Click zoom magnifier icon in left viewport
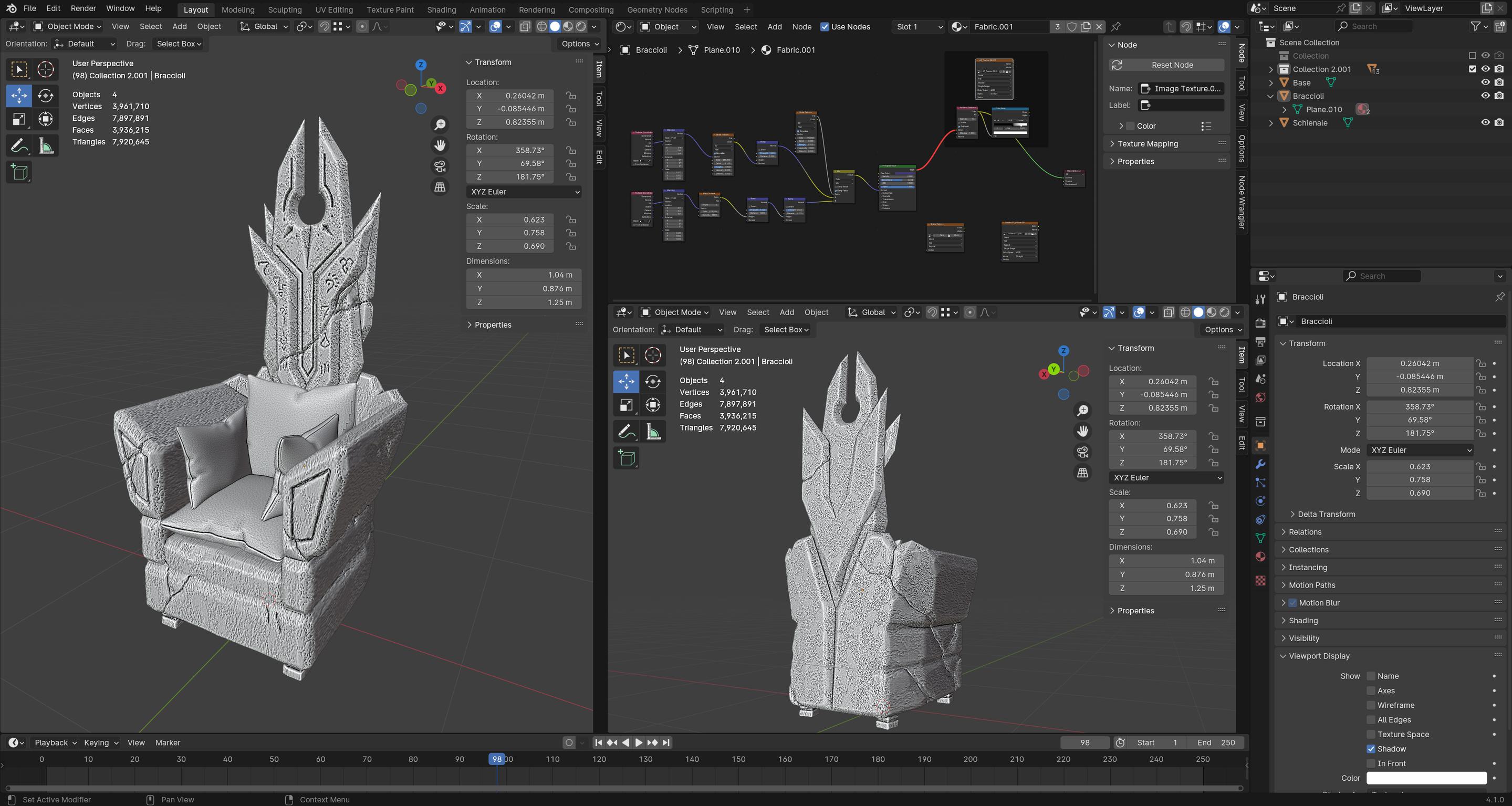Screen dimensions: 1512x806 440,124
